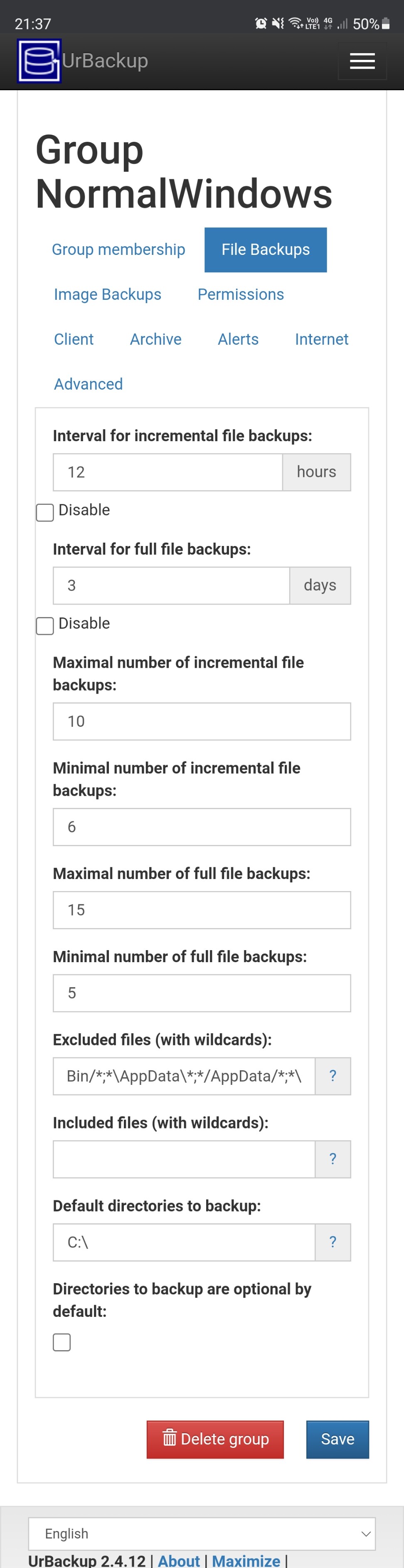This screenshot has width=404, height=1568.
Task: Disable incremental file backups checkbox
Action: [45, 512]
